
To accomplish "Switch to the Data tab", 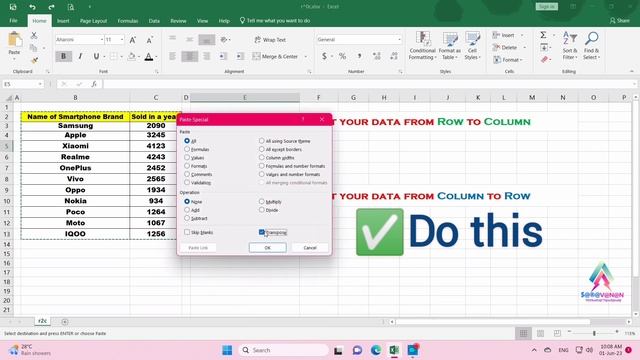I will pos(154,20).
